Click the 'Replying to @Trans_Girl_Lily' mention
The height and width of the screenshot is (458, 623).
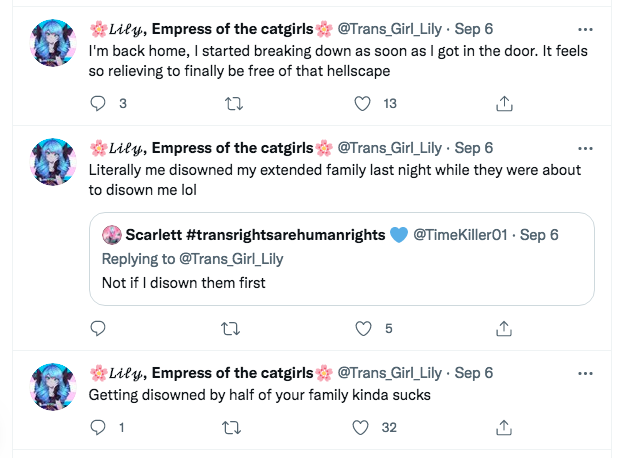click(231, 259)
